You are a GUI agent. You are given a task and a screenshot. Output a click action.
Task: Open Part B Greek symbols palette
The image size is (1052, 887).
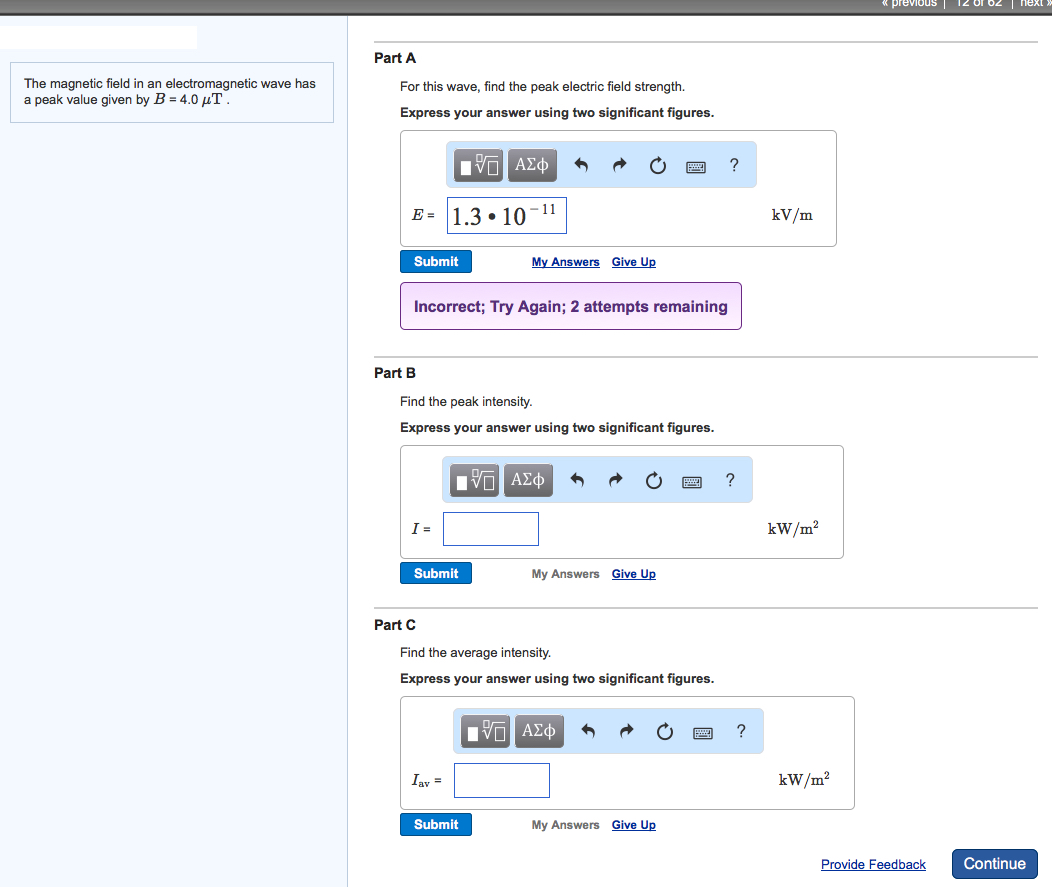tap(528, 480)
